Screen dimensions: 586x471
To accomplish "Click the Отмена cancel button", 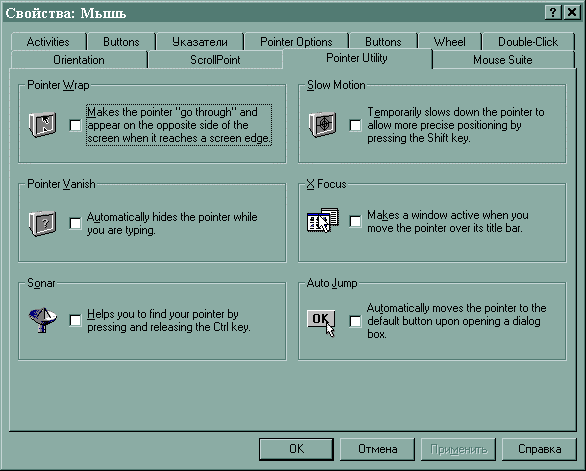I will [377, 449].
